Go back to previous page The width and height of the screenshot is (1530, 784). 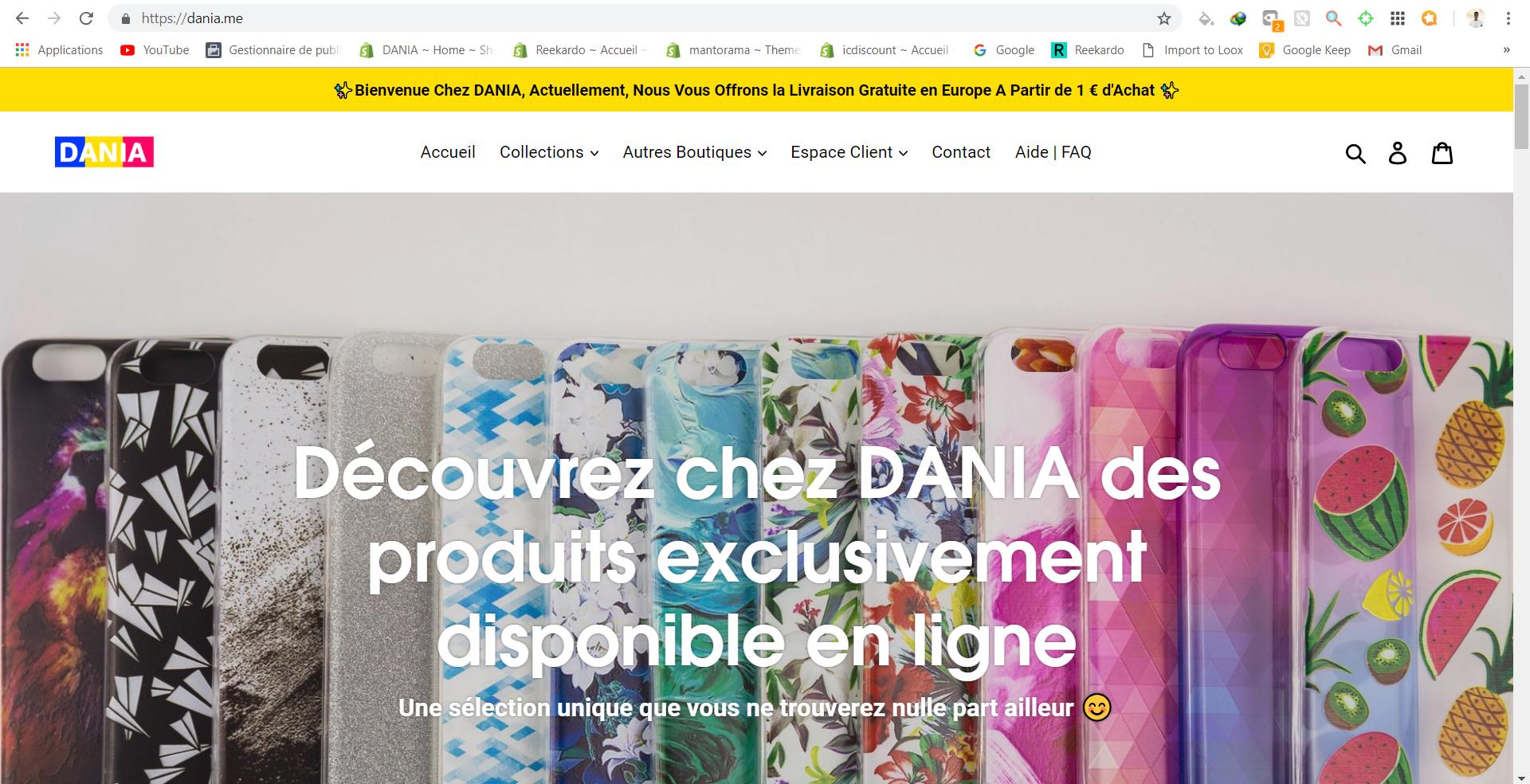click(x=22, y=18)
